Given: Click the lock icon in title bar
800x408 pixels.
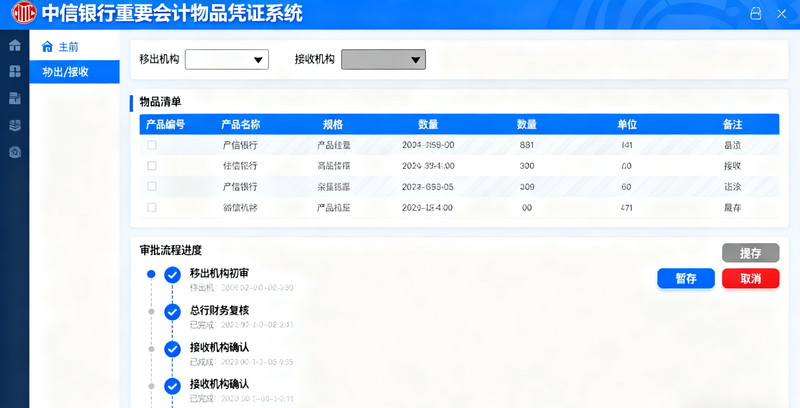Looking at the screenshot, I should click(x=756, y=14).
